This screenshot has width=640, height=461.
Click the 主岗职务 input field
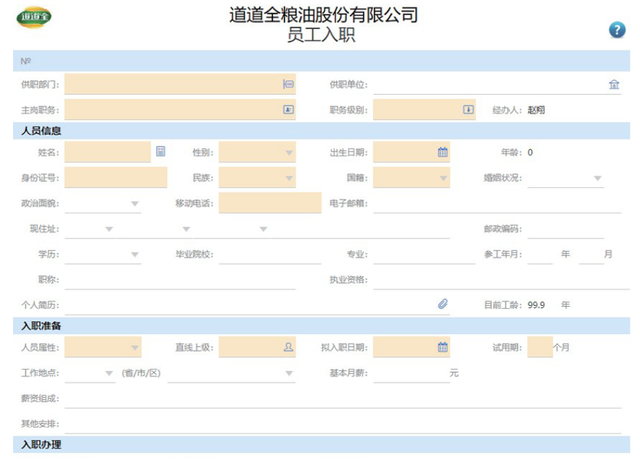pos(180,109)
